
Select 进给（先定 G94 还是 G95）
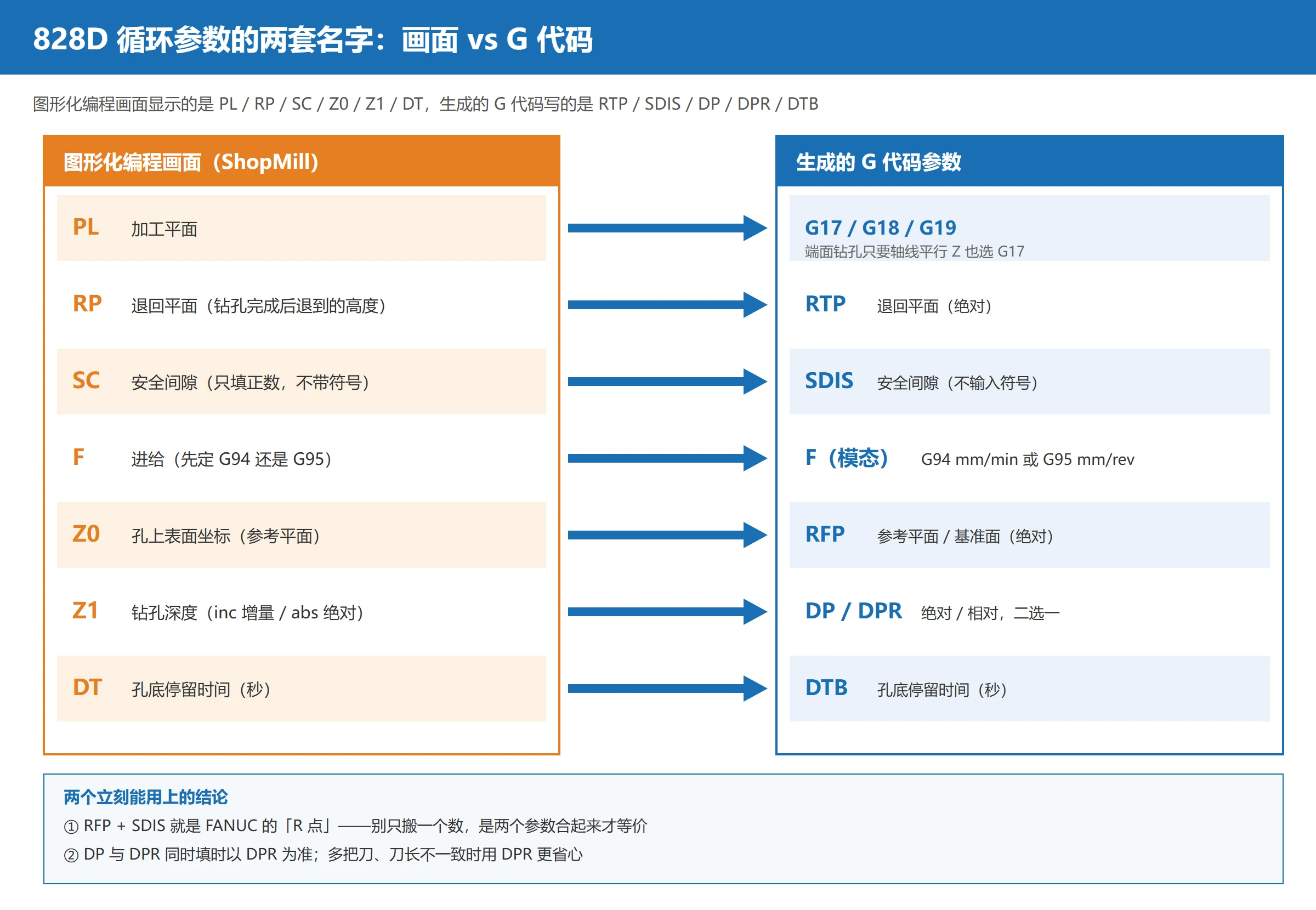click(231, 459)
